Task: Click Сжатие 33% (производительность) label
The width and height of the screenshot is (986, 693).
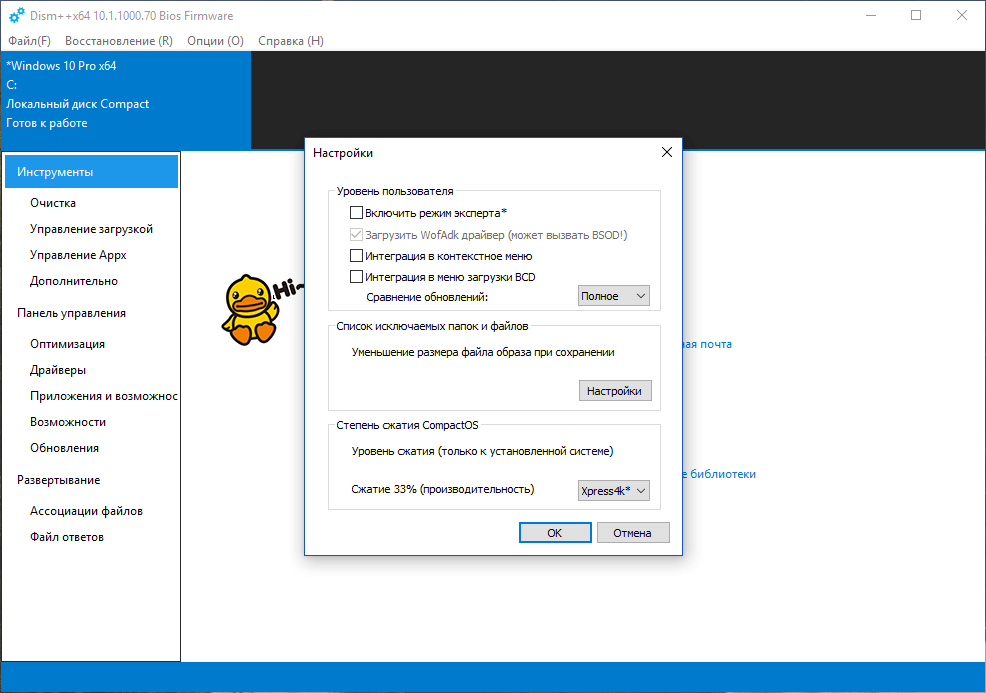Action: (x=443, y=489)
